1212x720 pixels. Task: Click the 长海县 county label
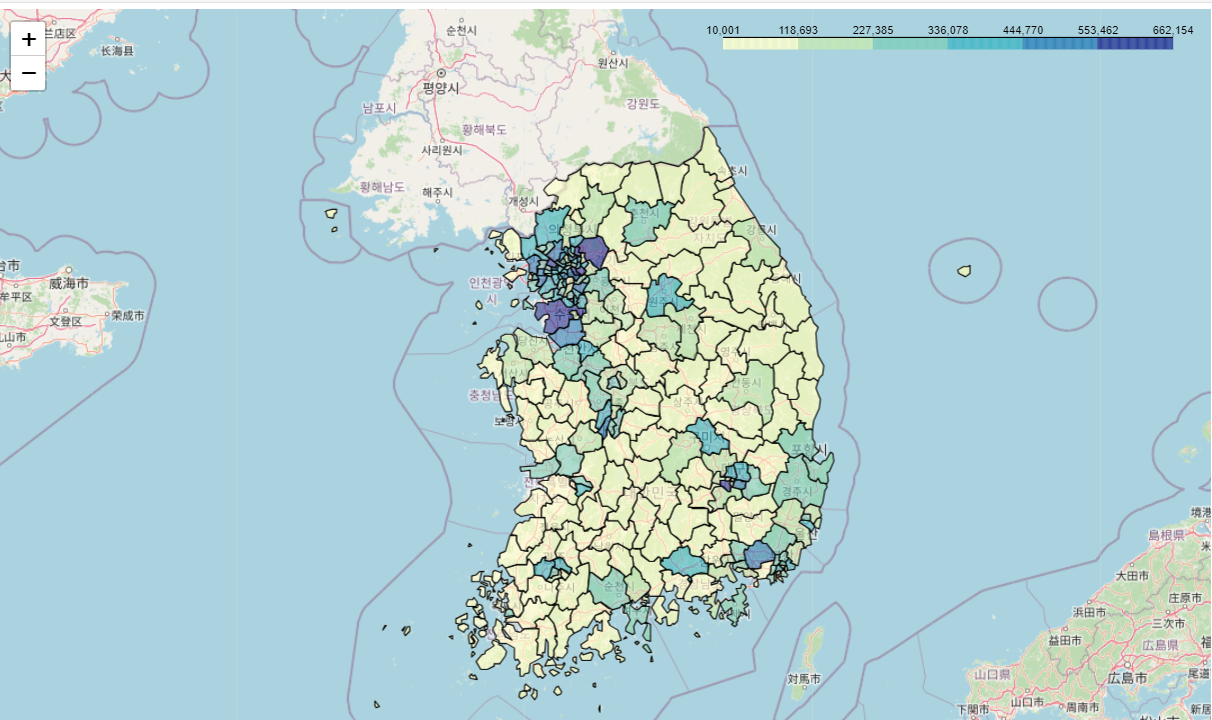(x=117, y=51)
